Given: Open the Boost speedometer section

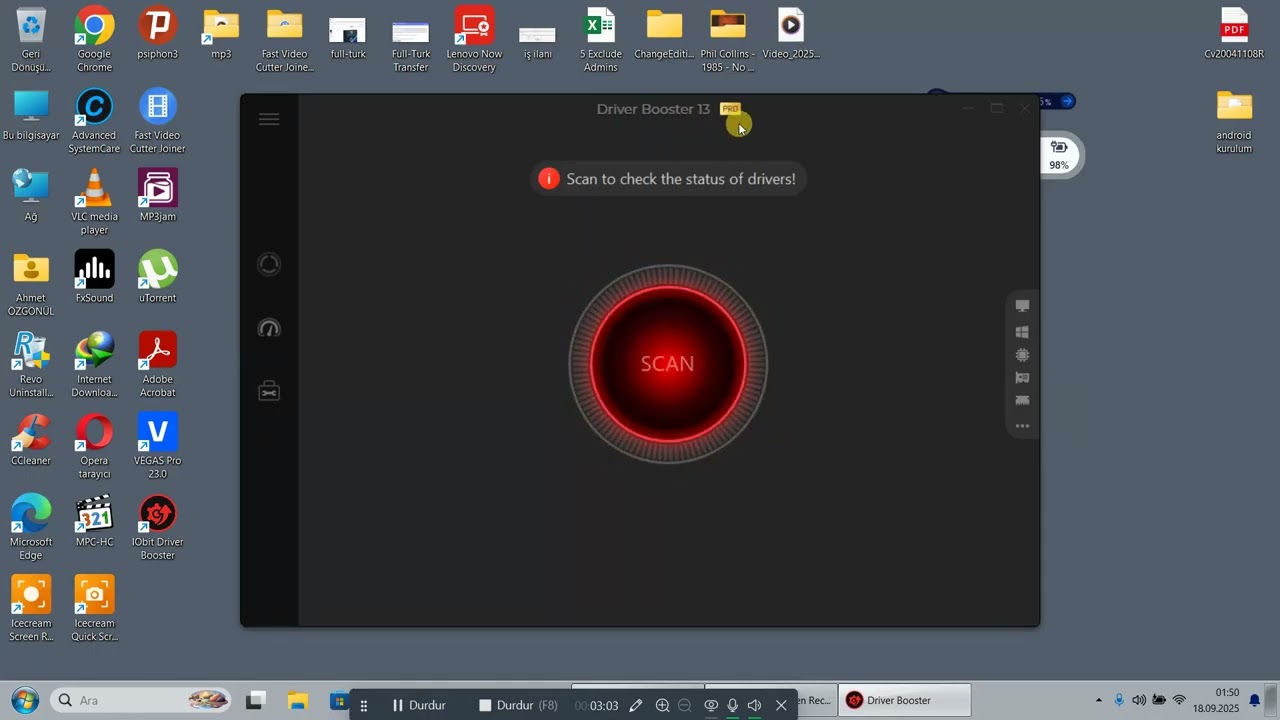Looking at the screenshot, I should coord(269,328).
